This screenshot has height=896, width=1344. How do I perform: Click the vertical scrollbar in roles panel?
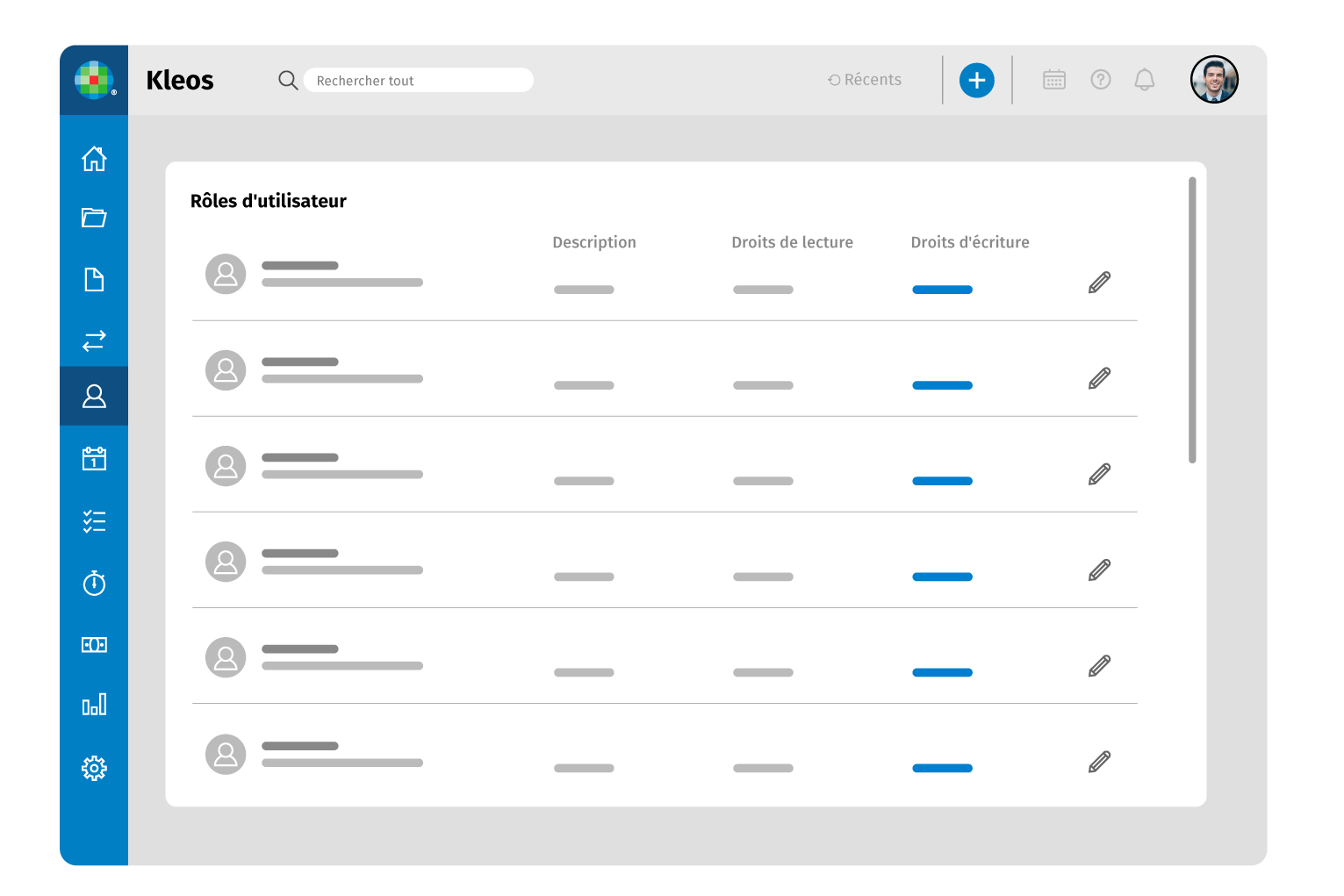pyautogui.click(x=1191, y=319)
